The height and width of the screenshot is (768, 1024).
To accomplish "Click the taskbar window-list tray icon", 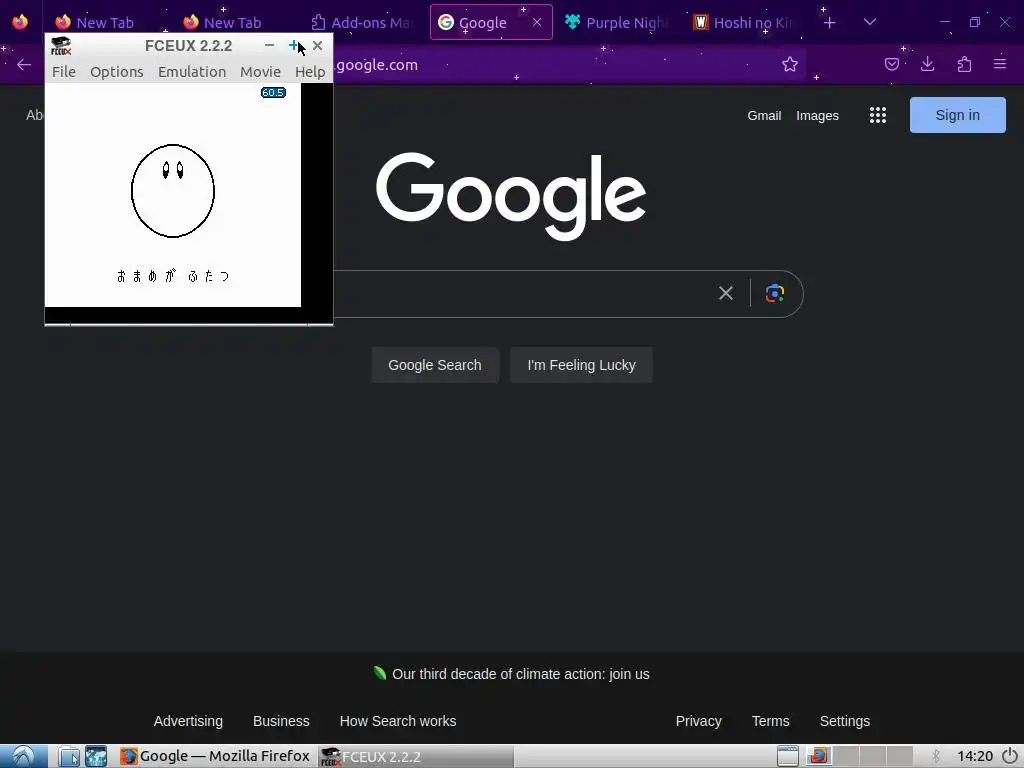I will tap(788, 756).
